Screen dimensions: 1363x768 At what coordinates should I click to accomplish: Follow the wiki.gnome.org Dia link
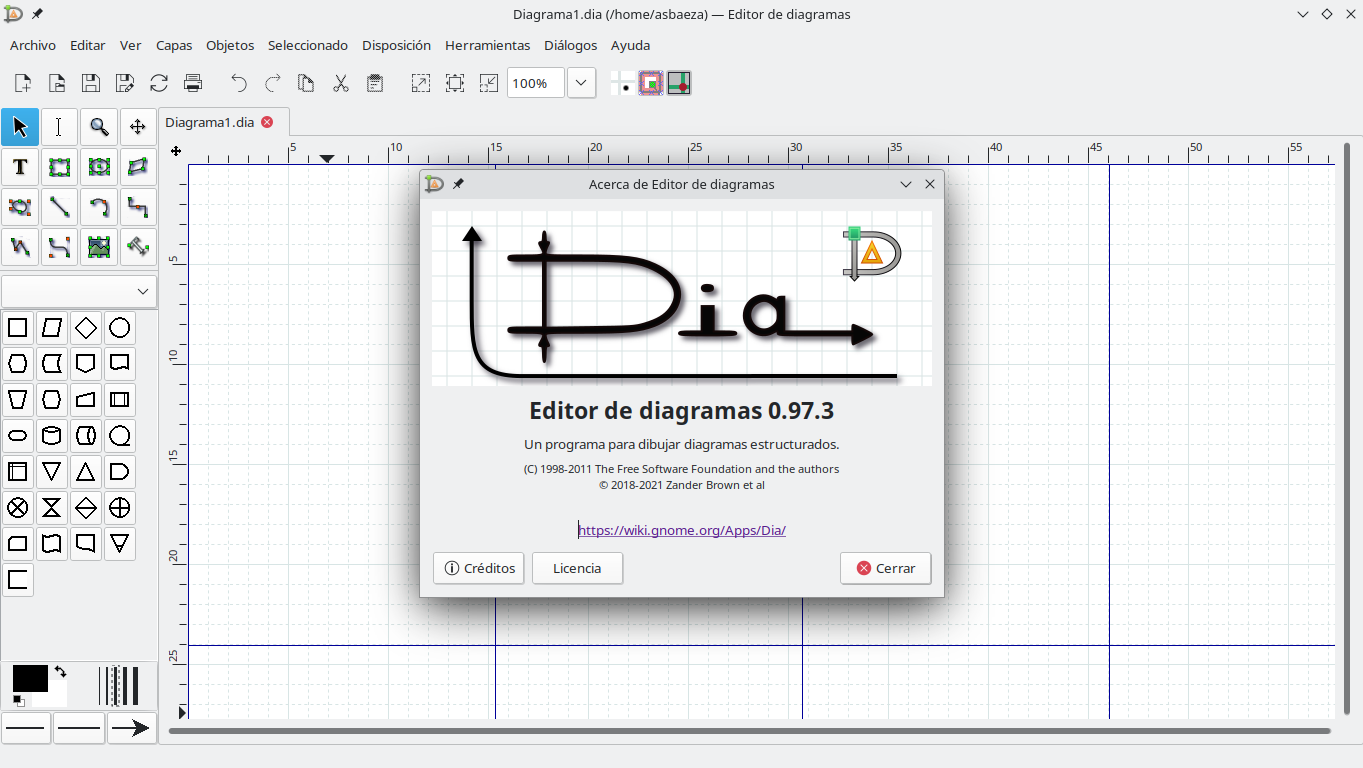(x=681, y=530)
